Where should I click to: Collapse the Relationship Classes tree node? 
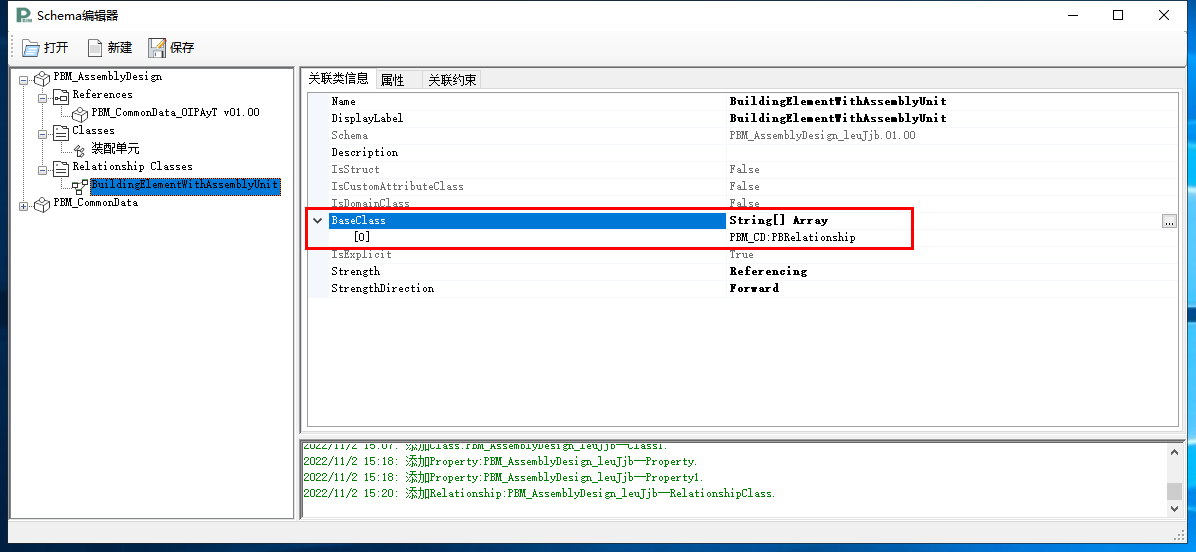pos(42,168)
